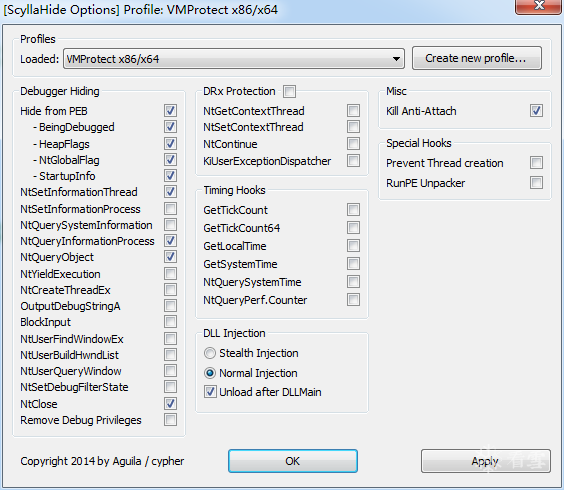The image size is (564, 490).
Task: Enable NtYieldExecution checkbox
Action: pyautogui.click(x=170, y=273)
